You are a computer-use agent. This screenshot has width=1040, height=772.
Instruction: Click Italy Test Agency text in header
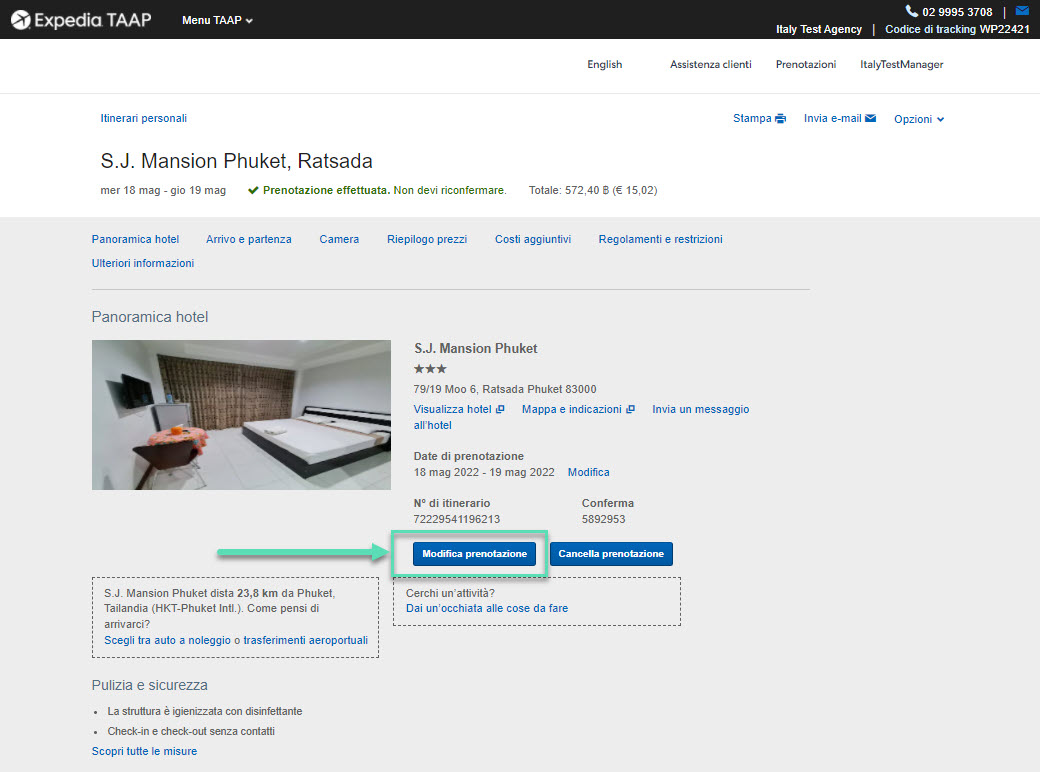[x=818, y=29]
